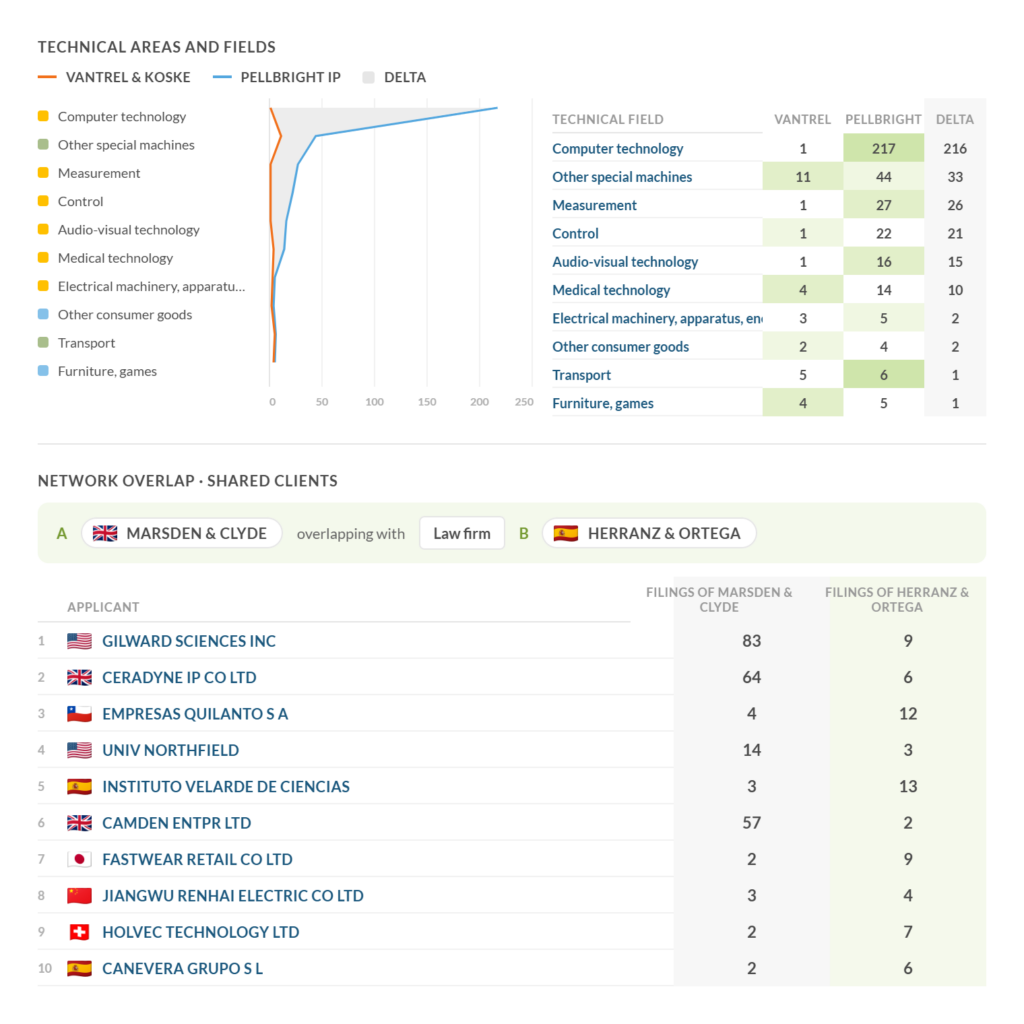Toggle the Vantrel & Koske legend series

[114, 77]
